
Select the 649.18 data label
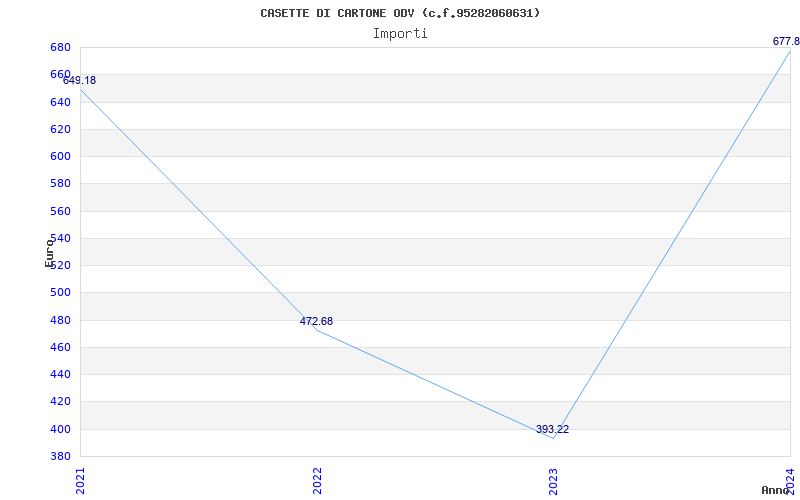pyautogui.click(x=79, y=81)
